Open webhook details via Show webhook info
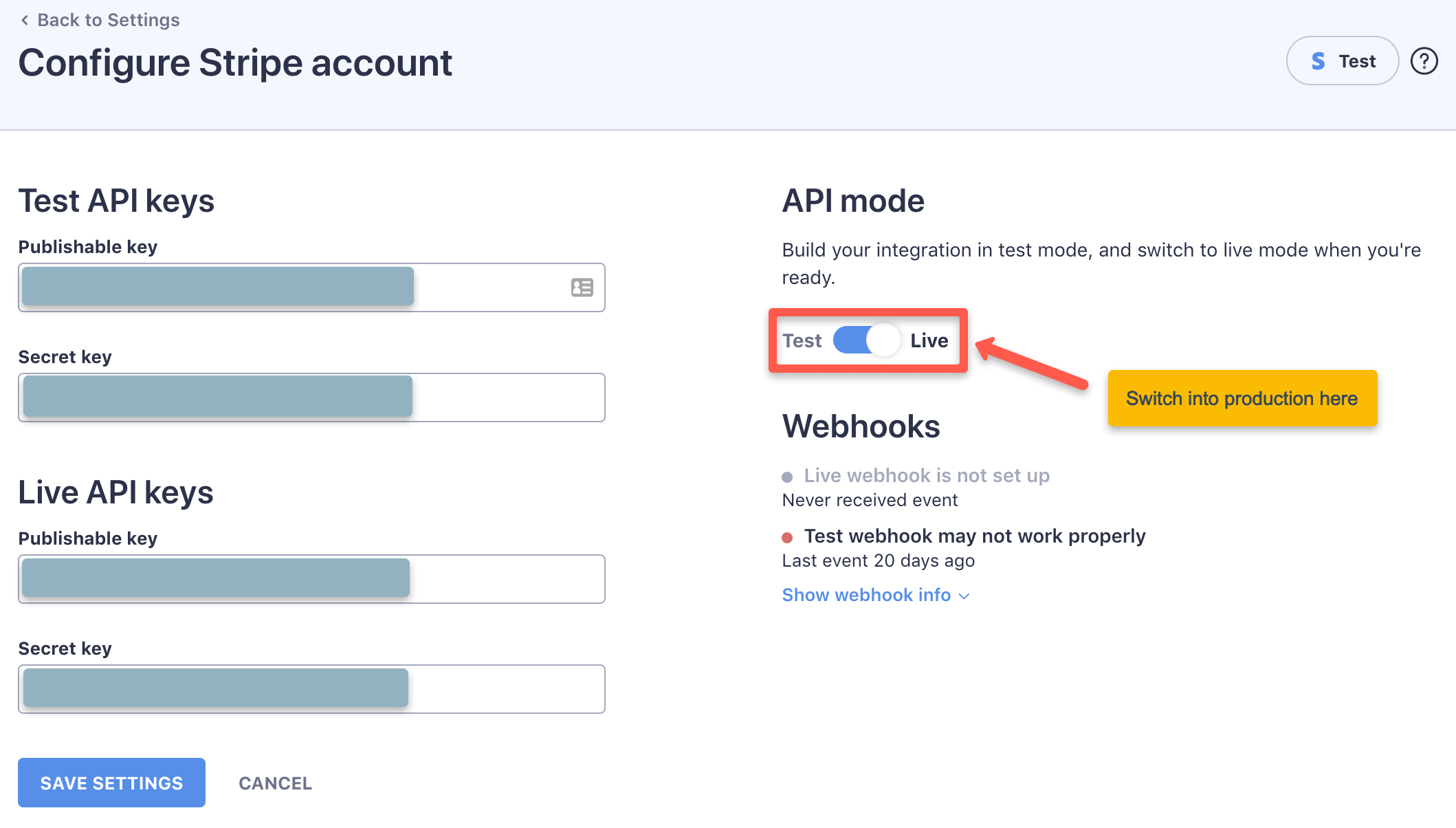This screenshot has width=1456, height=828. (x=866, y=595)
